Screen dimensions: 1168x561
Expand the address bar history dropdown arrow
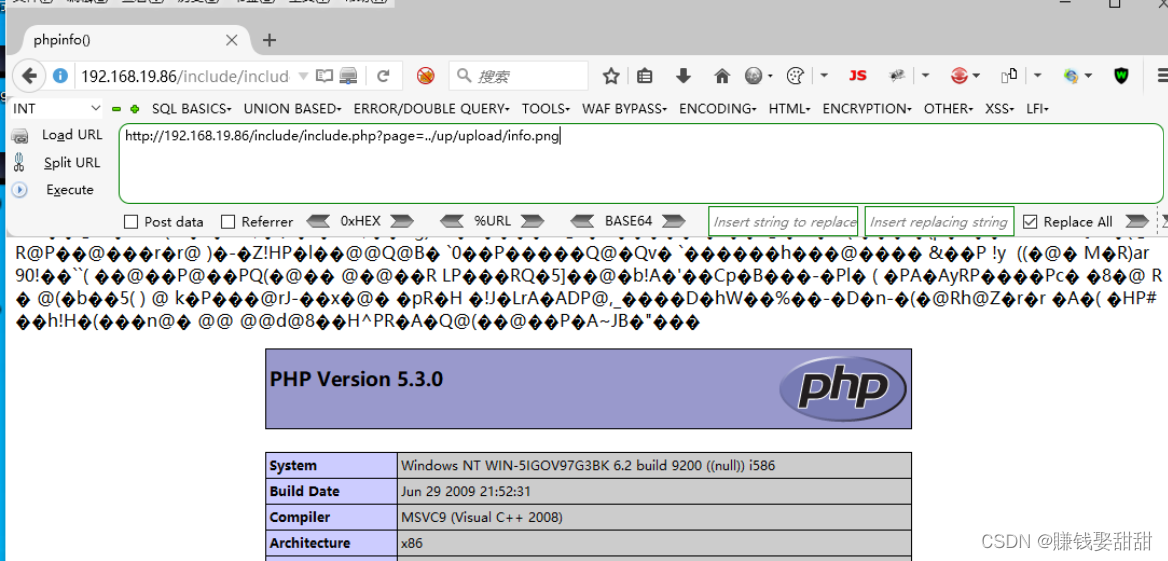pos(302,75)
